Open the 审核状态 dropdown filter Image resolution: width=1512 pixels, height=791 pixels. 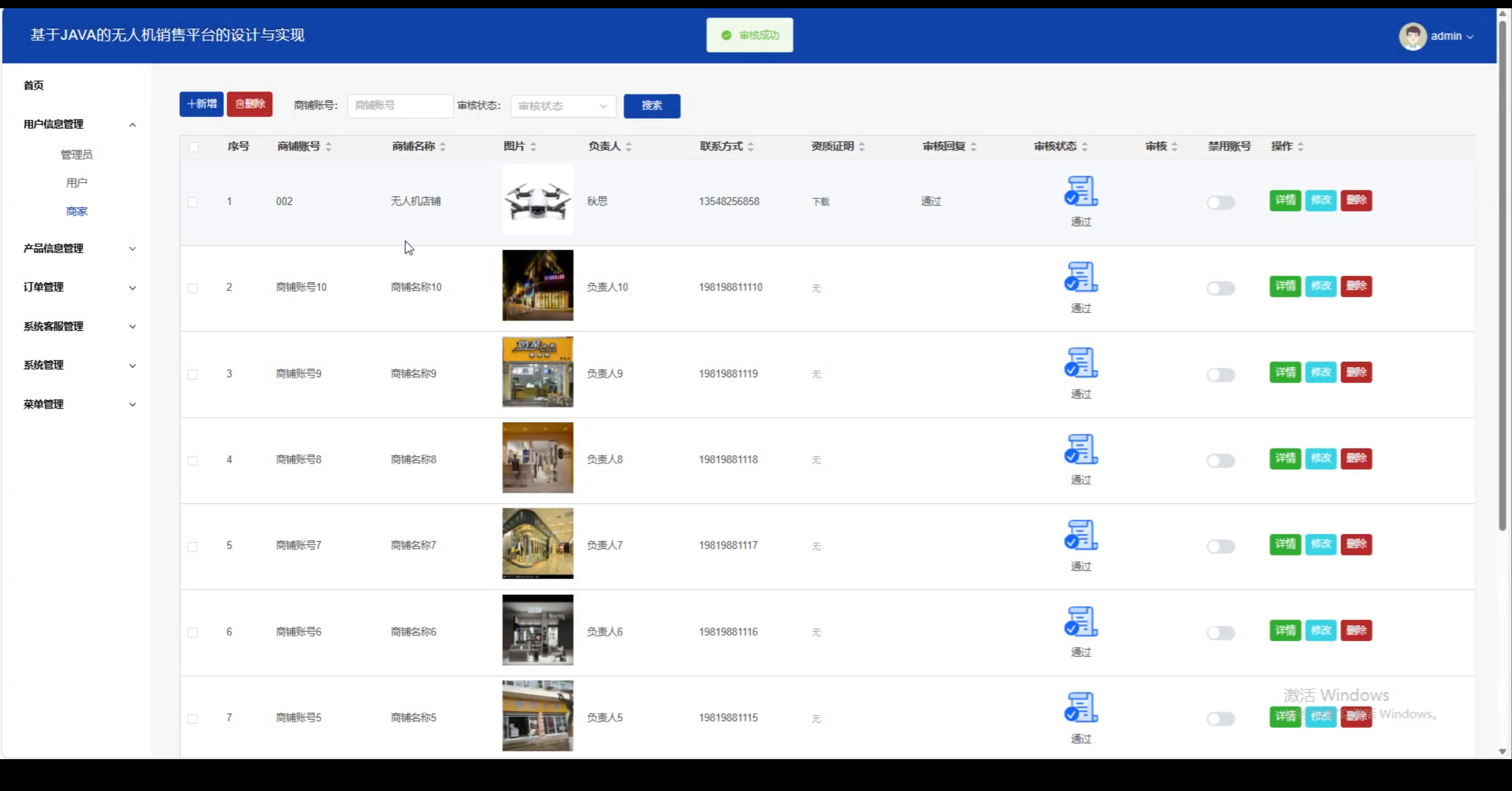[562, 106]
